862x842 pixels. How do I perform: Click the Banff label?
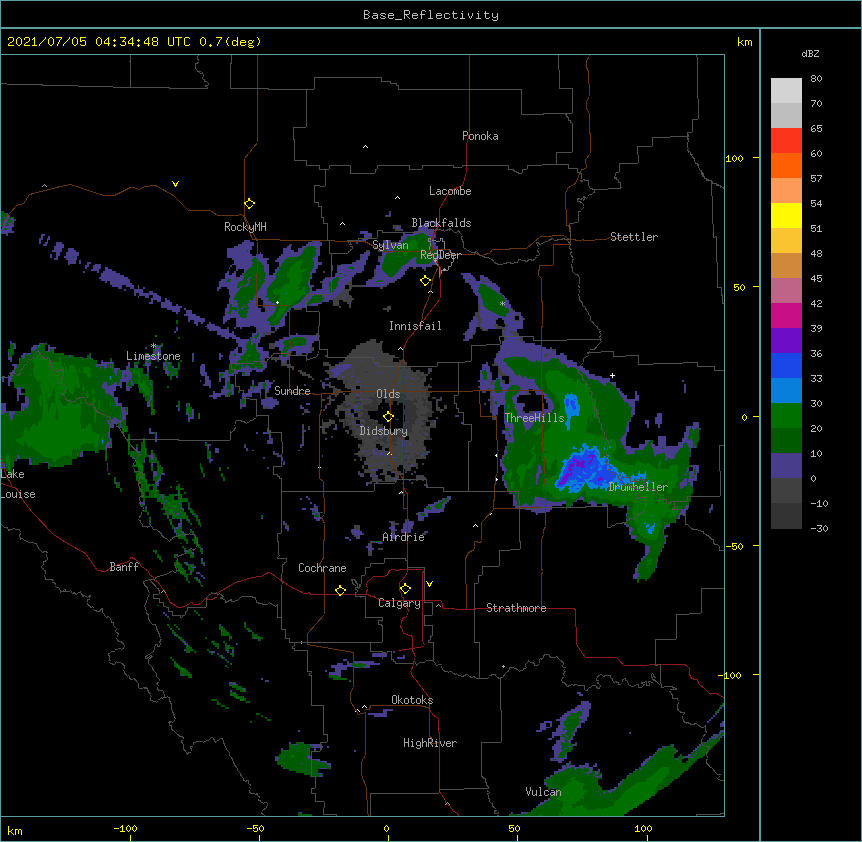(x=124, y=567)
